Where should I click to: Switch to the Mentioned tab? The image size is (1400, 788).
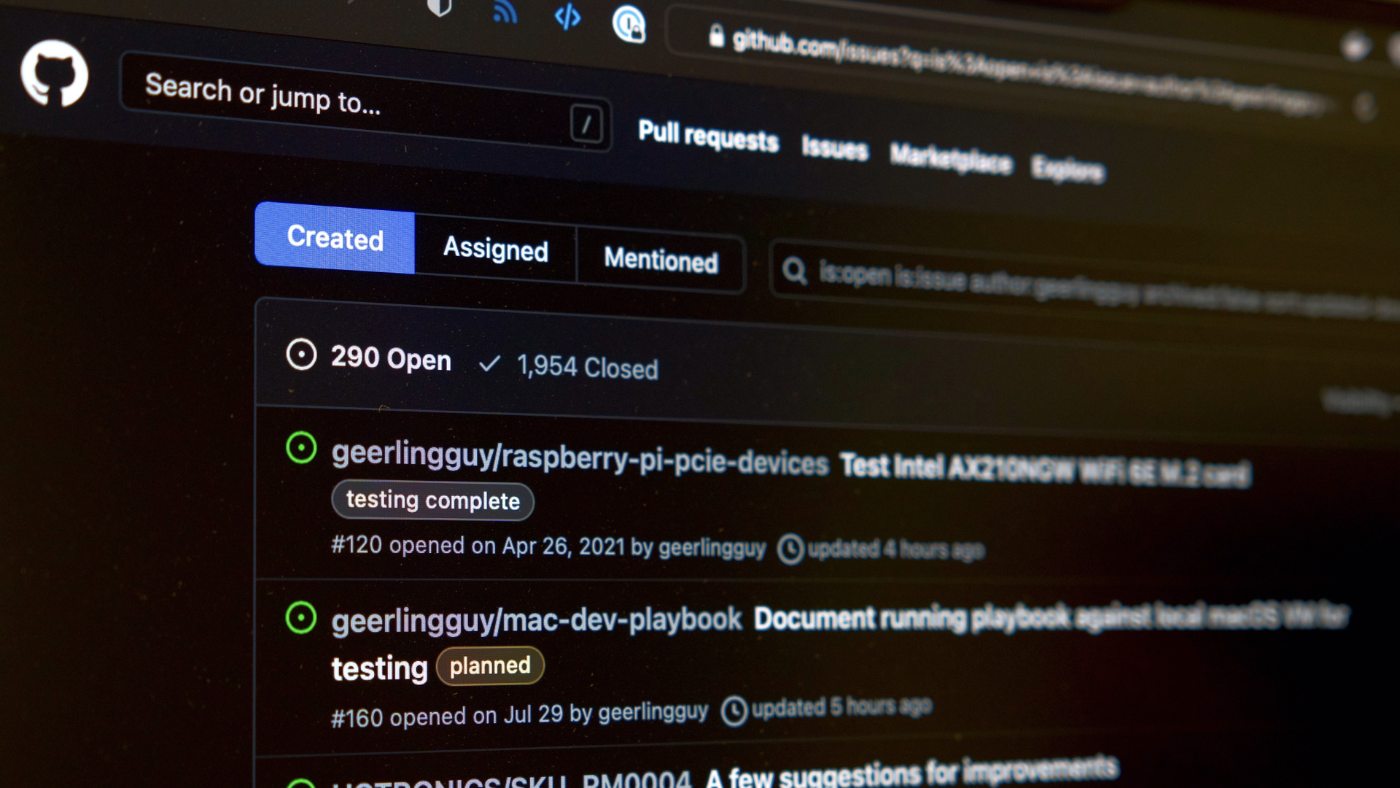(x=661, y=261)
